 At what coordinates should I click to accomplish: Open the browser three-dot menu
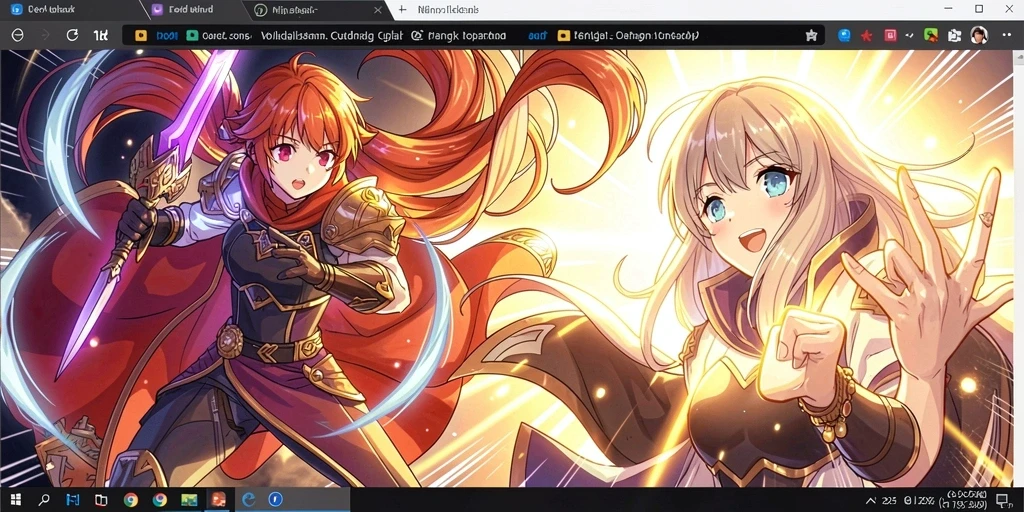tap(1006, 35)
